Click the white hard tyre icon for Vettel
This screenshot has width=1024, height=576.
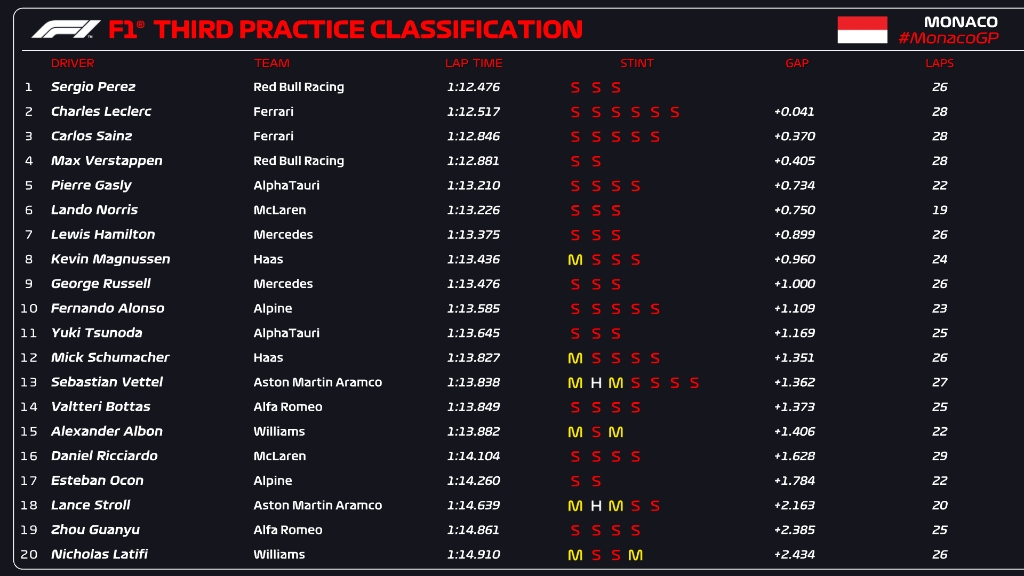(596, 383)
